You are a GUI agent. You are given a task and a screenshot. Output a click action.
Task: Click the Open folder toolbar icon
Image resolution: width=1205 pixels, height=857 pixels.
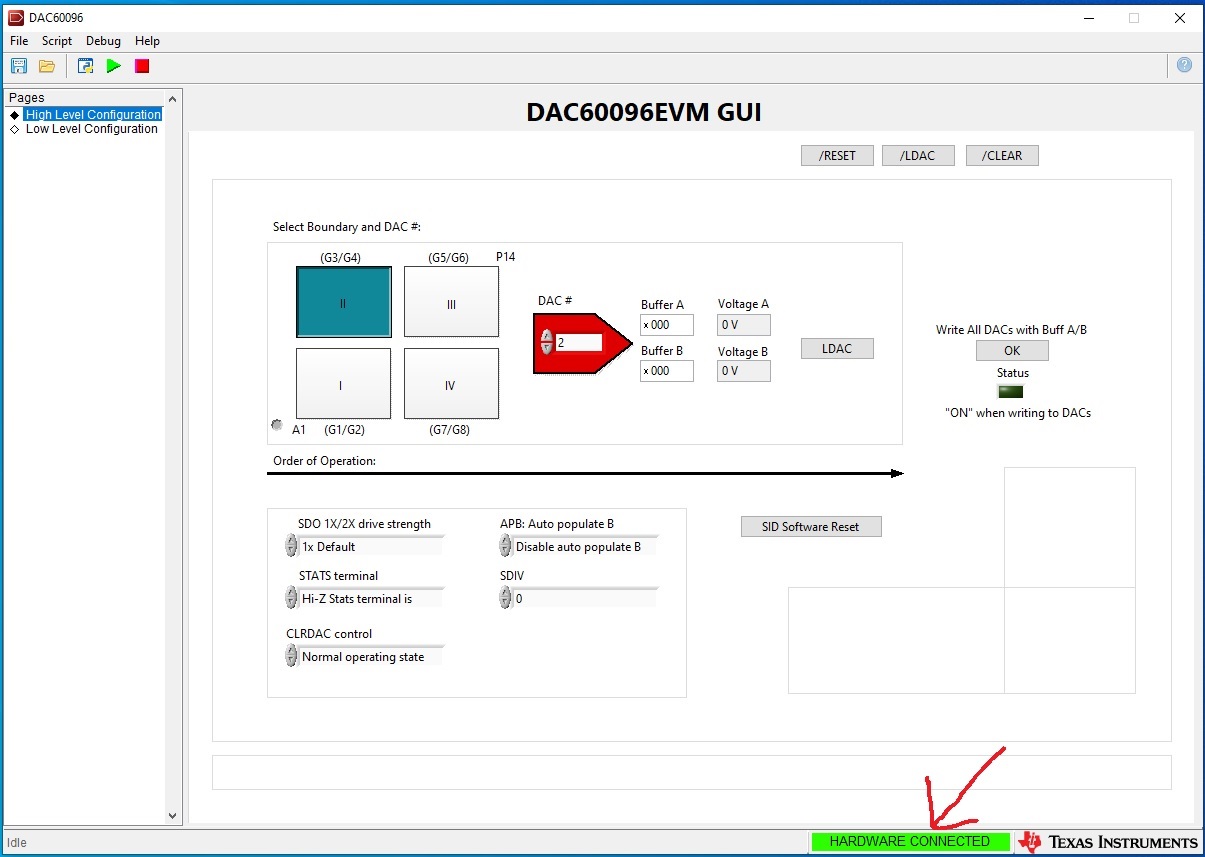pos(46,66)
